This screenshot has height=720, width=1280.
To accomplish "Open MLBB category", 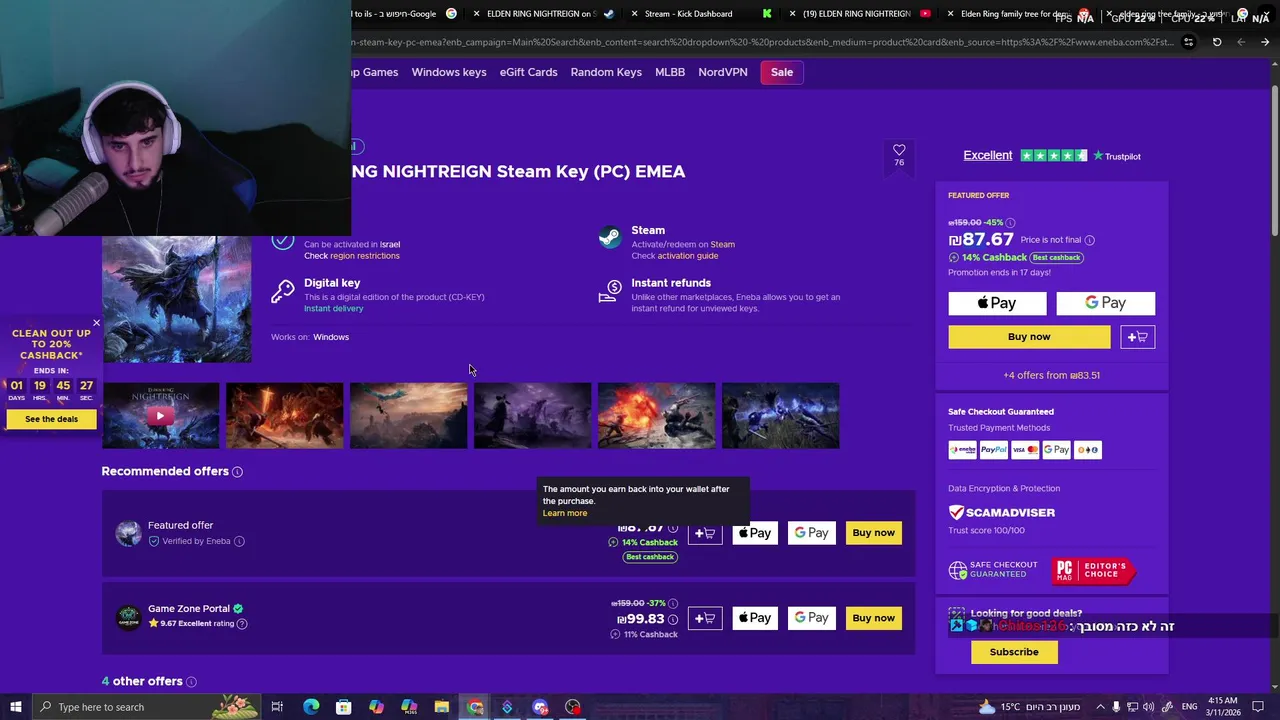I will [x=670, y=72].
